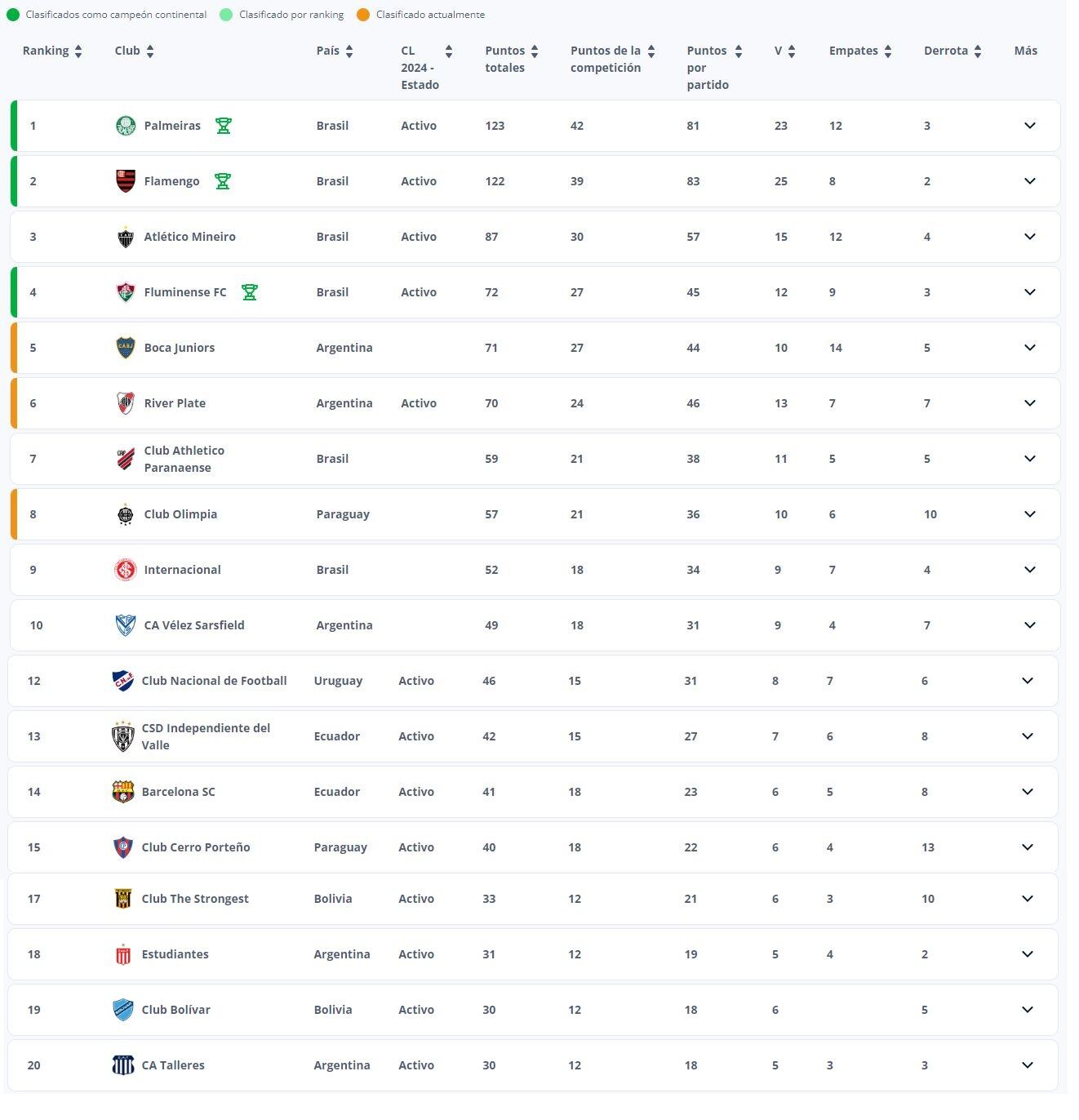Click the Más column header

coord(1026,51)
